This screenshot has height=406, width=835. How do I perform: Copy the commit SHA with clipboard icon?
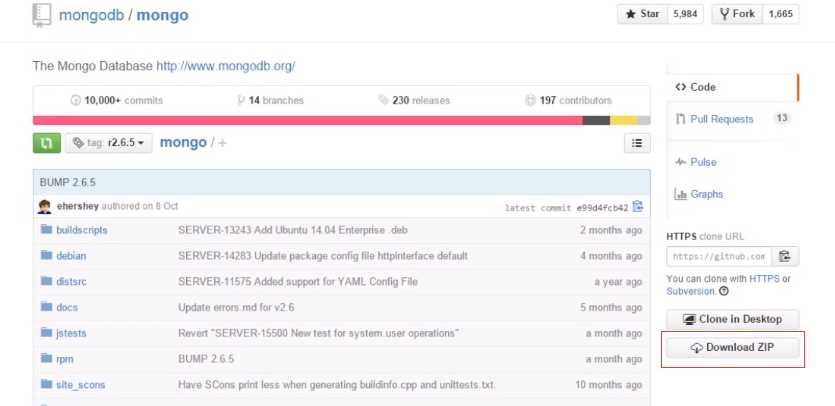point(638,206)
